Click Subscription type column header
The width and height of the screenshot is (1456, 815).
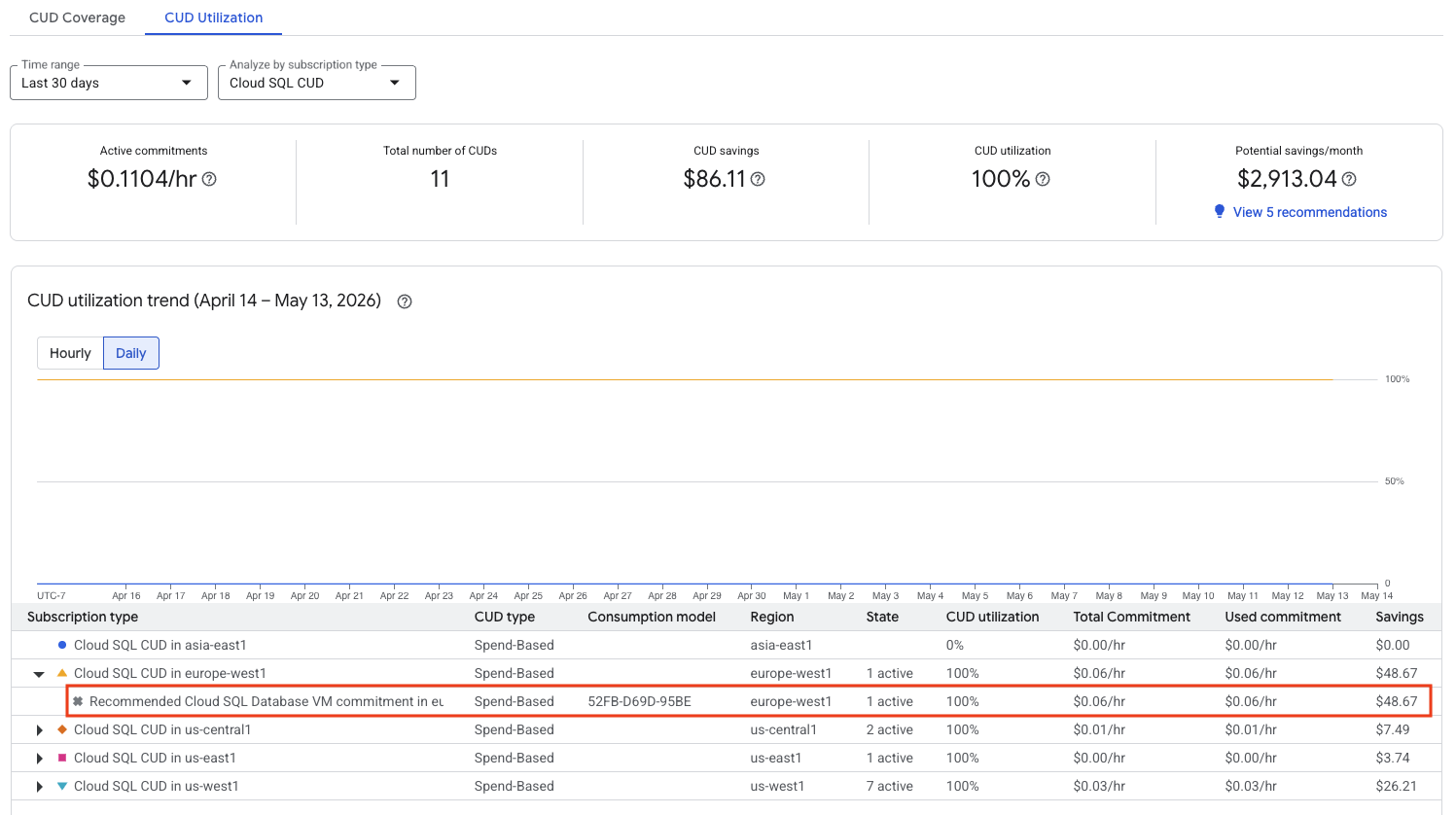point(83,617)
